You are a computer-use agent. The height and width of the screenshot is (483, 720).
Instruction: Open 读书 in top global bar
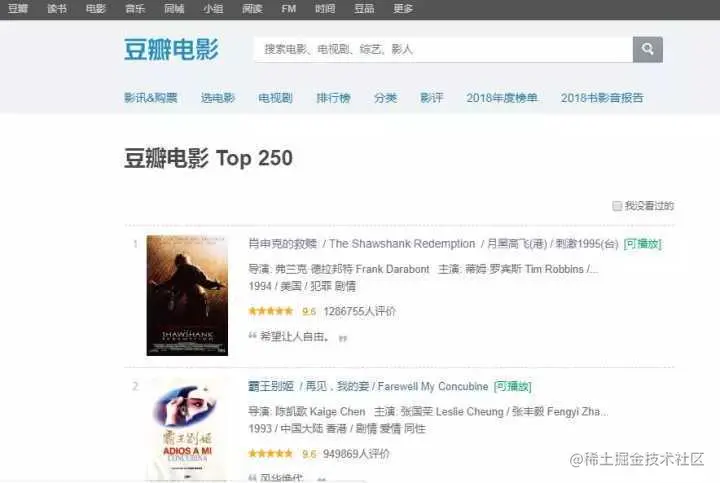(57, 8)
